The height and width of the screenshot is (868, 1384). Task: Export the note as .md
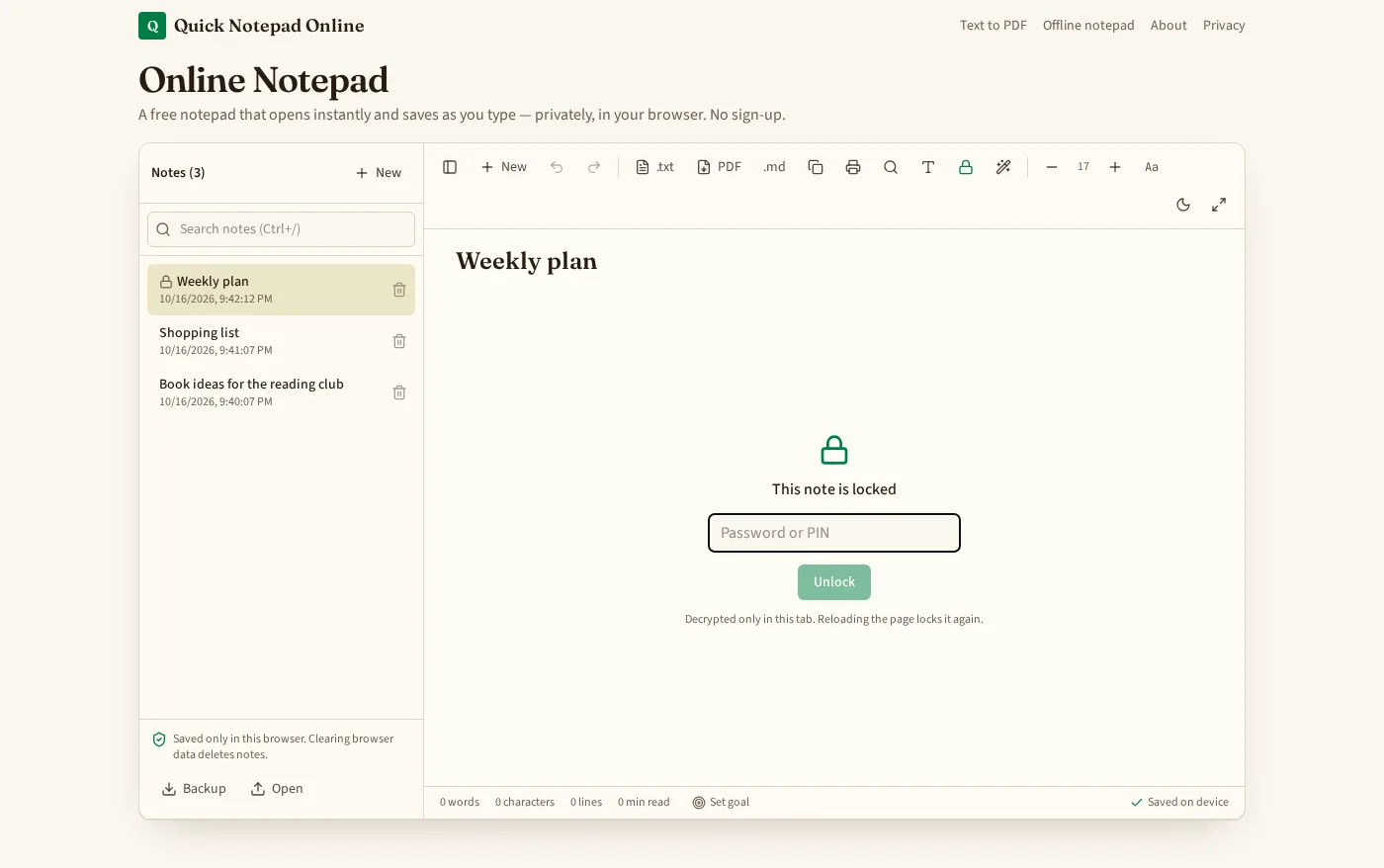pyautogui.click(x=774, y=167)
